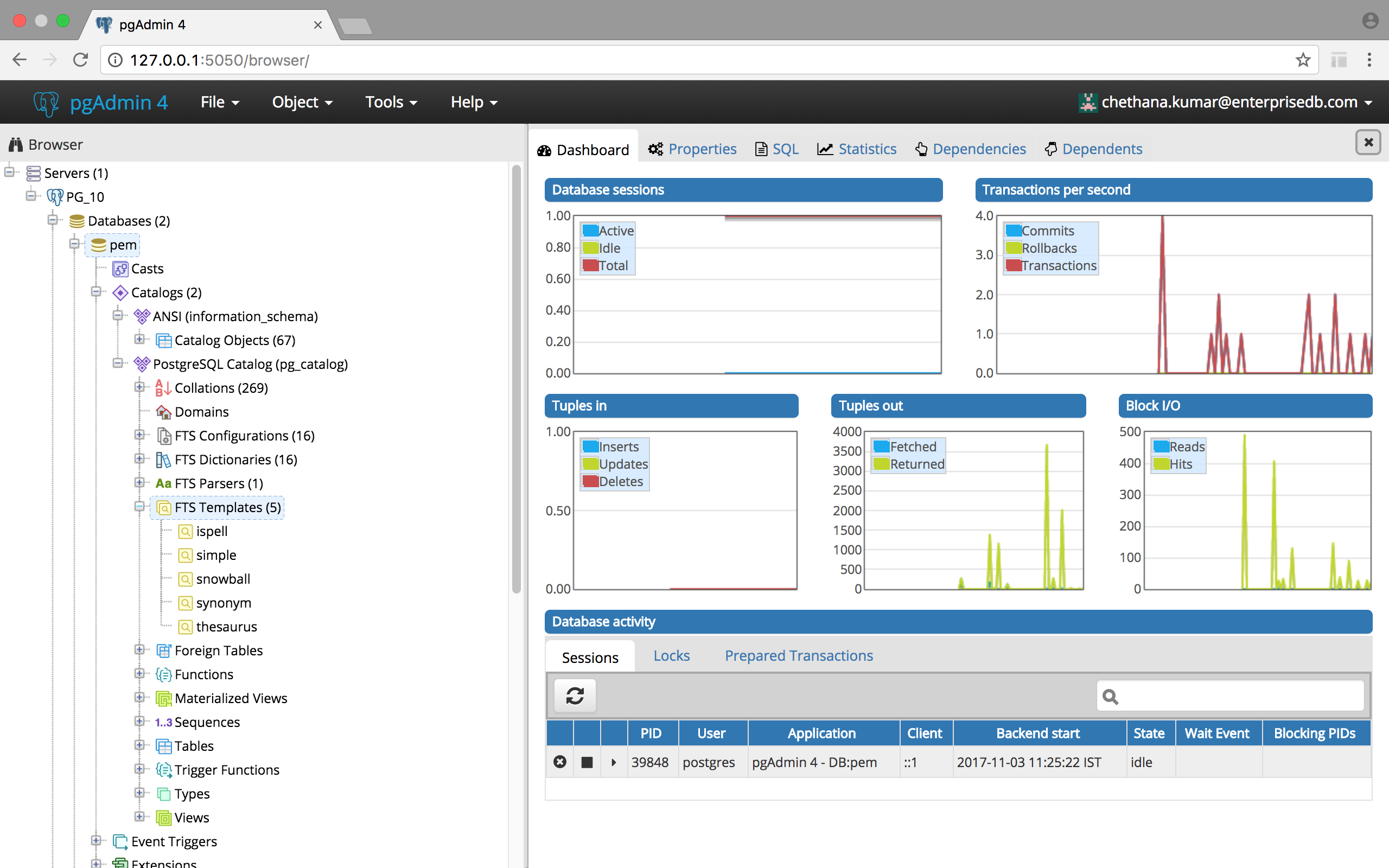Screen dimensions: 1389x868
Task: Open the Object menu
Action: coord(302,102)
